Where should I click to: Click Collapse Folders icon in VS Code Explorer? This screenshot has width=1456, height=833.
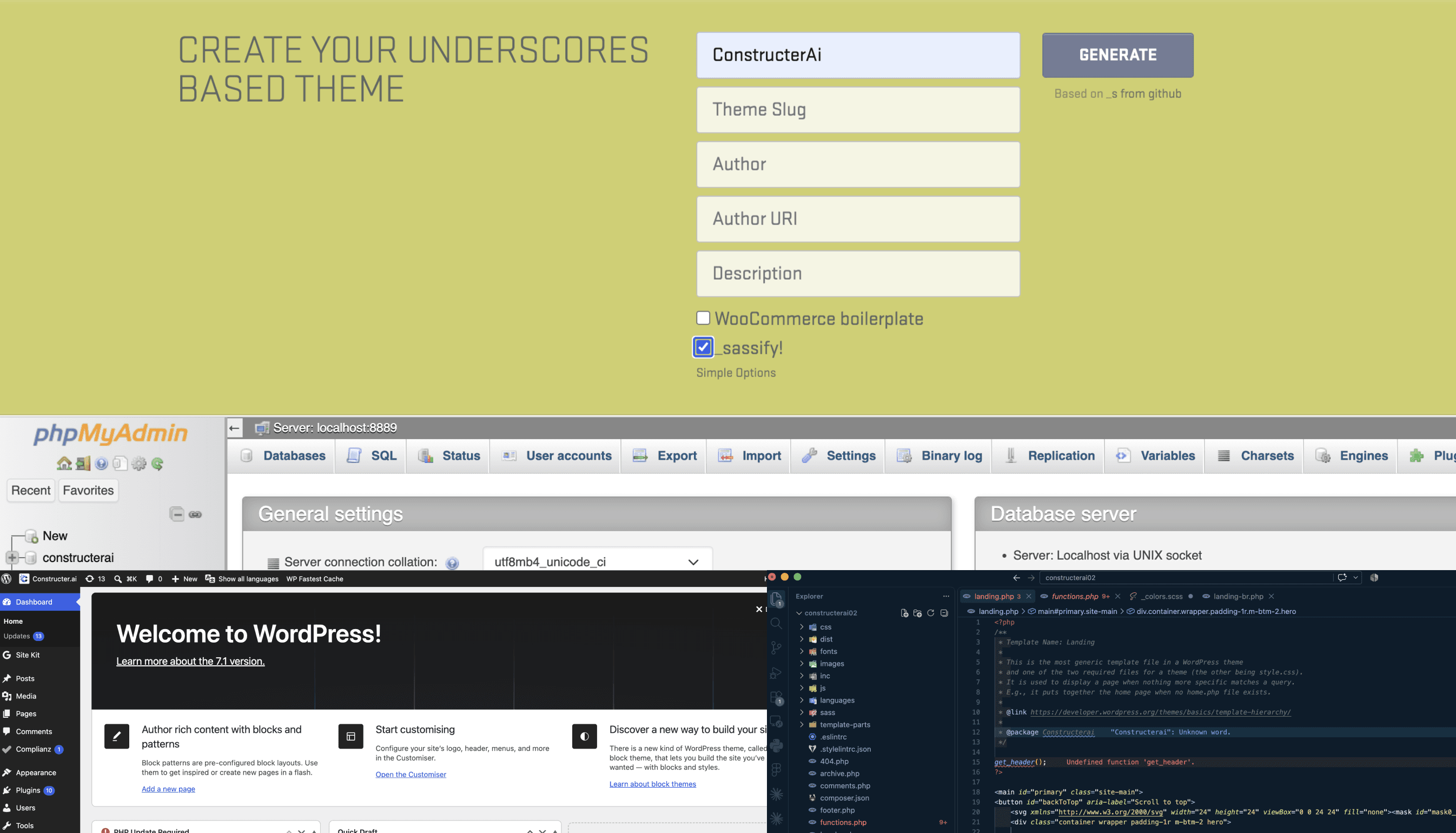pos(944,613)
